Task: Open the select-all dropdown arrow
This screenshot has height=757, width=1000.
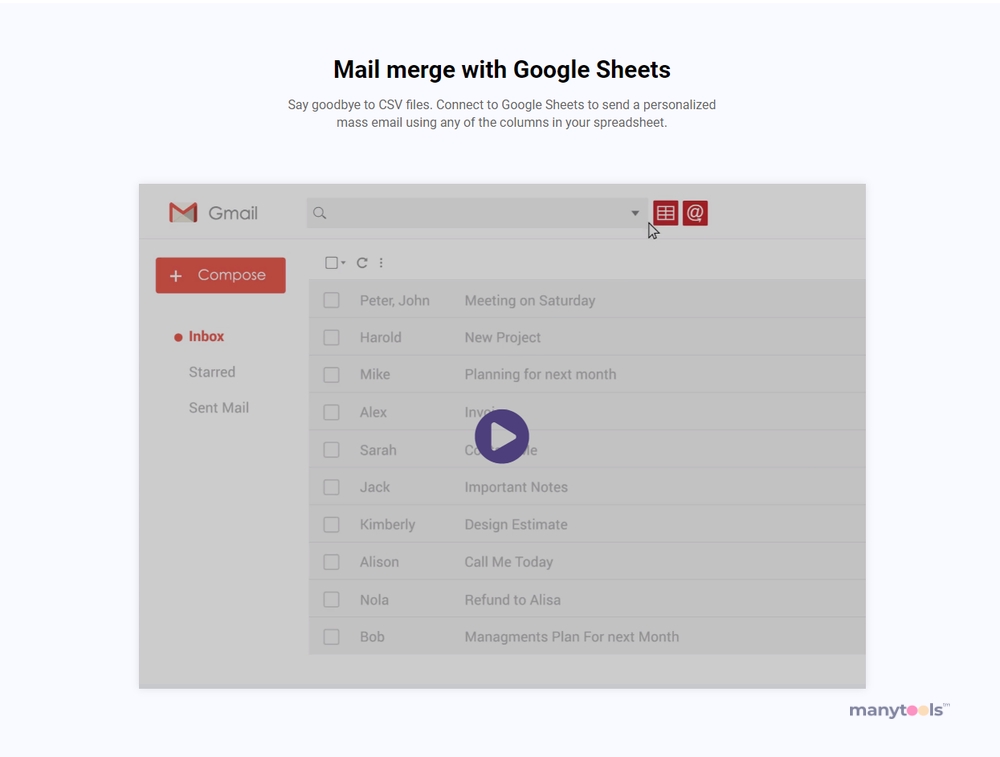Action: click(343, 263)
